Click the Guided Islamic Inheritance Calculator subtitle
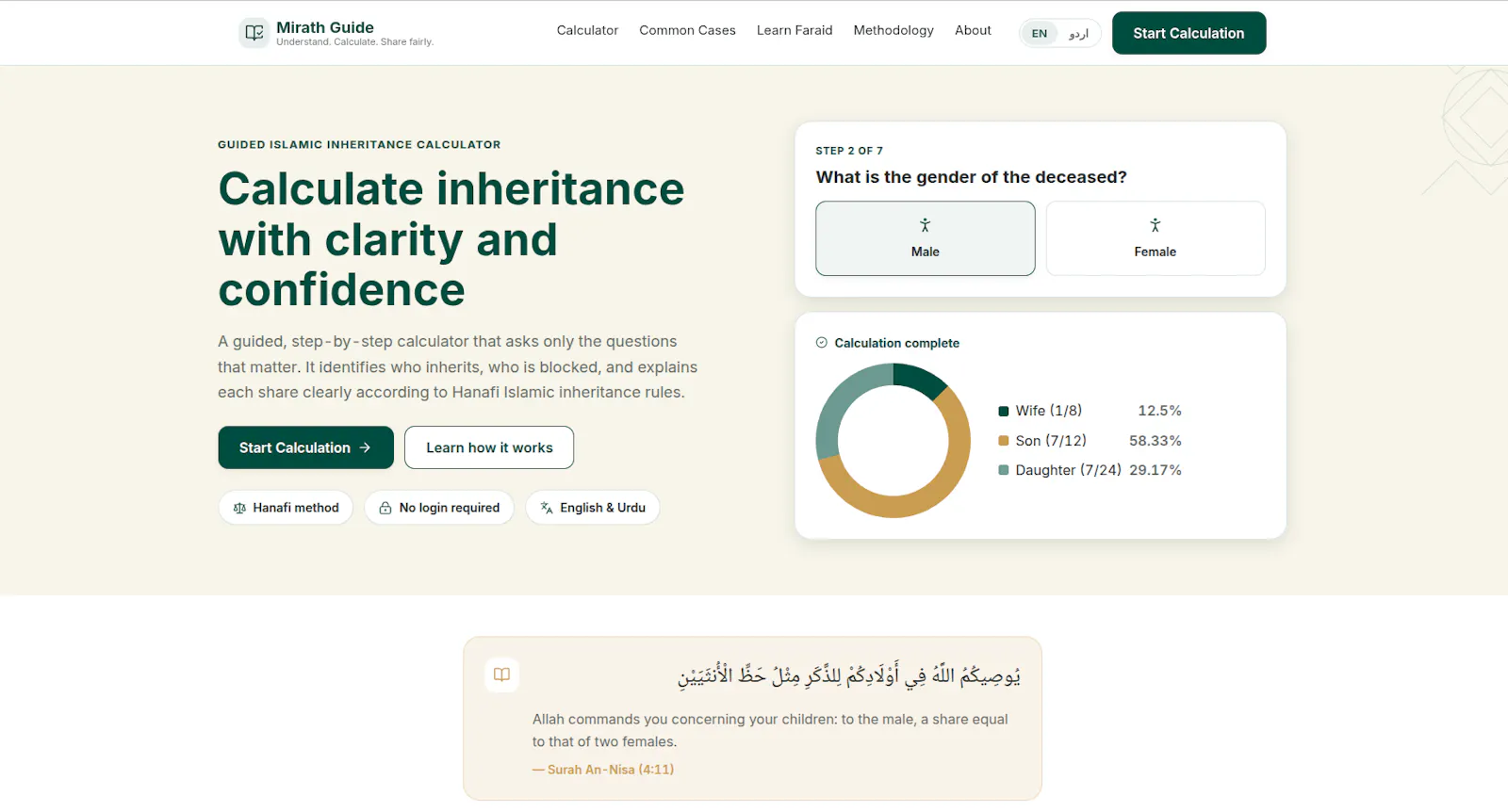Screen dimensions: 1508x812 [x=359, y=145]
